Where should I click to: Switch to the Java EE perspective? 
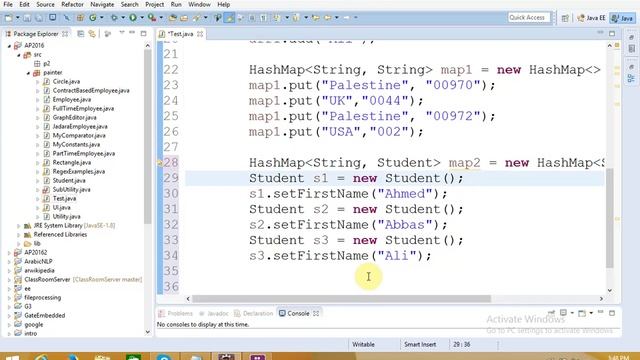pos(591,18)
